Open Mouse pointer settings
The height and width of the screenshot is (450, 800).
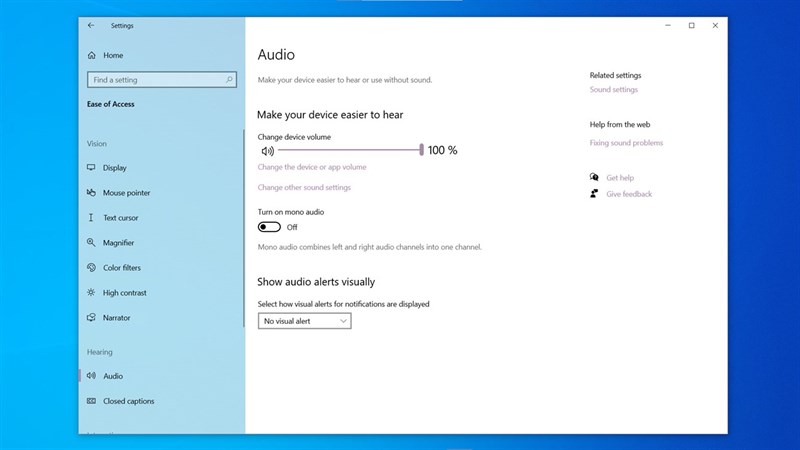[127, 192]
